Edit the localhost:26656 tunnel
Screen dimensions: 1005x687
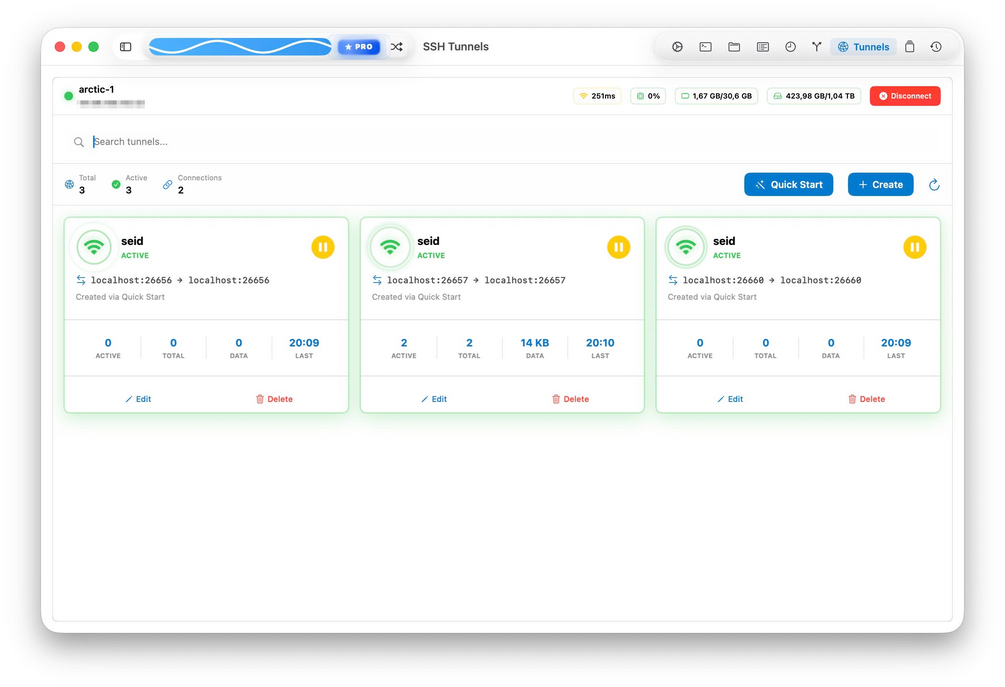138,399
